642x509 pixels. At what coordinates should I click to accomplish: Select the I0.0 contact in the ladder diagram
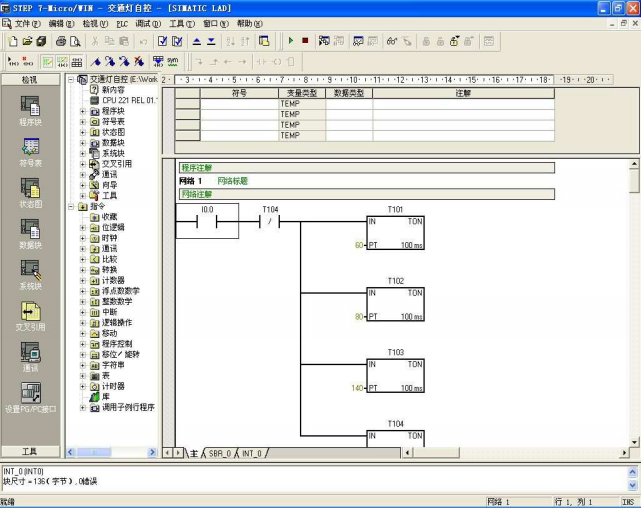click(207, 222)
